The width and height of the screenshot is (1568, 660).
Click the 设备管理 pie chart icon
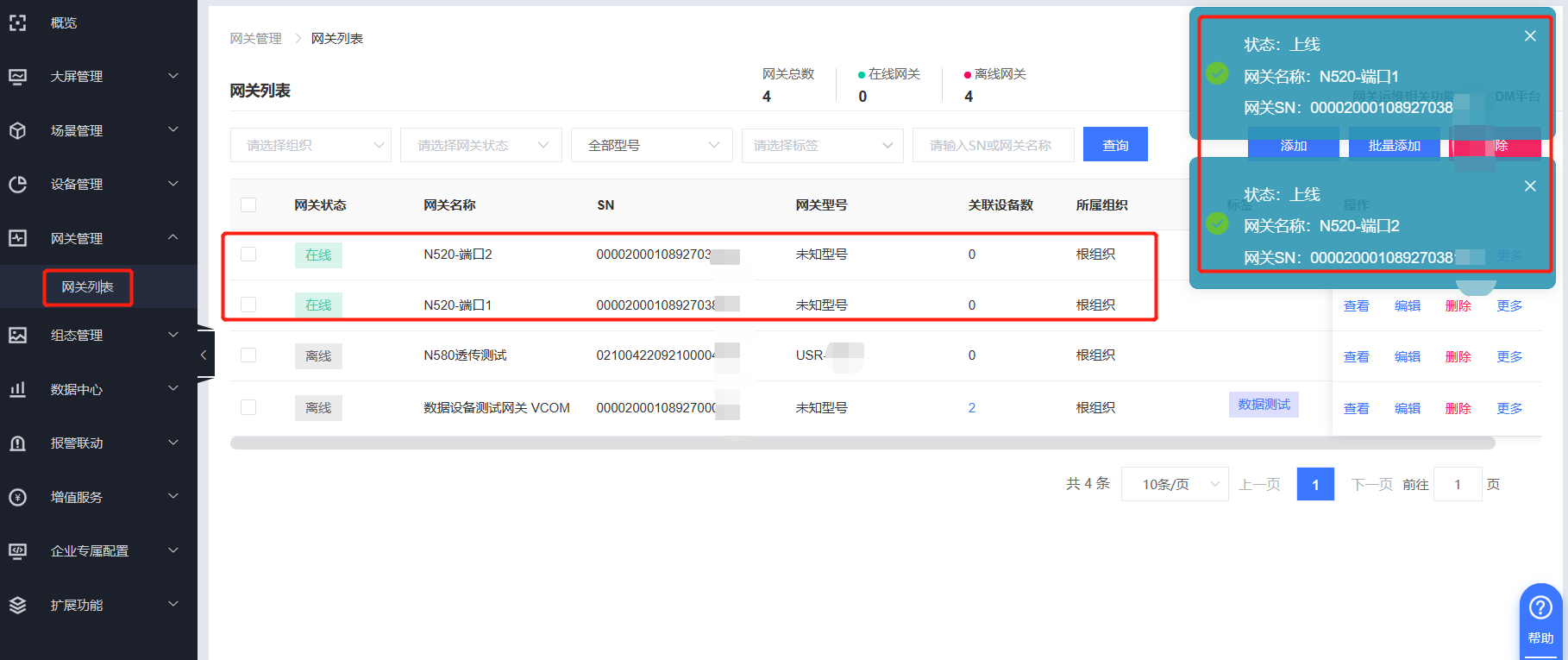[18, 185]
